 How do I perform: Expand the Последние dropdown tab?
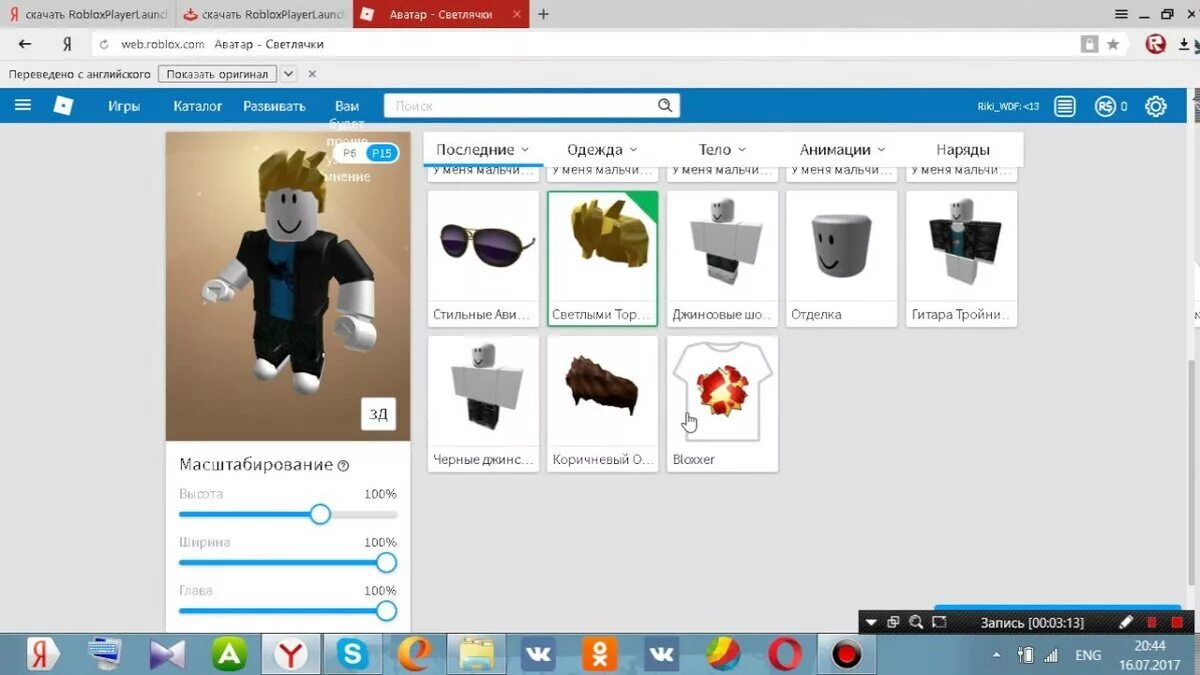pos(483,149)
